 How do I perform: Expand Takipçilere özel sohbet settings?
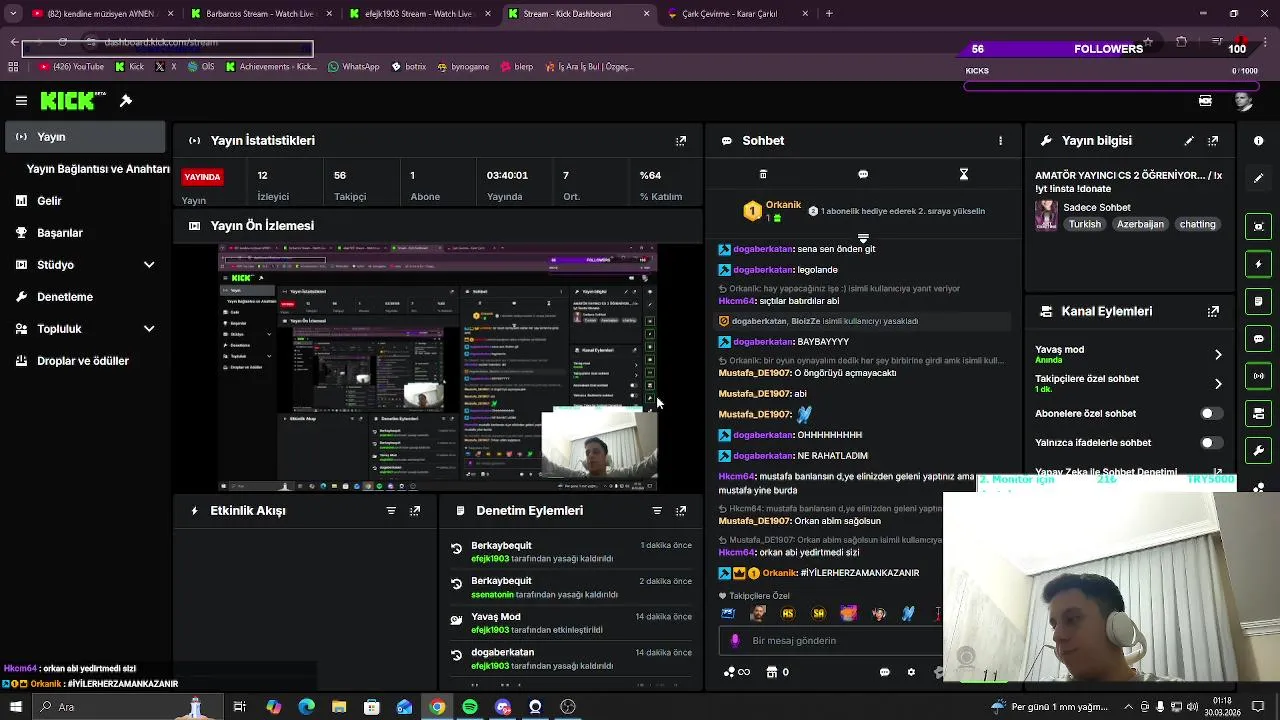1218,384
